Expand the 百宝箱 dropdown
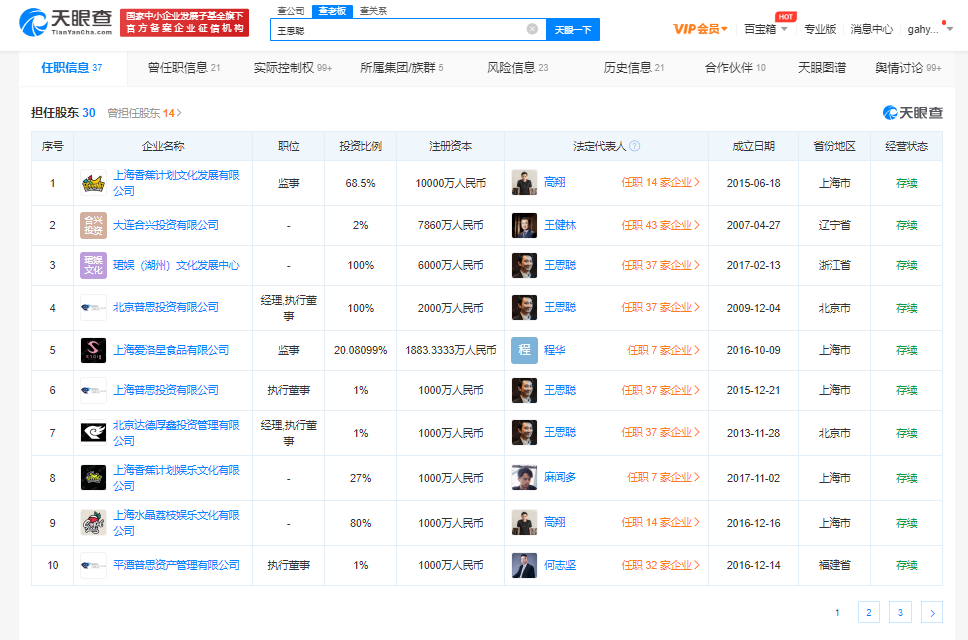Viewport: 968px width, 640px height. (x=766, y=29)
